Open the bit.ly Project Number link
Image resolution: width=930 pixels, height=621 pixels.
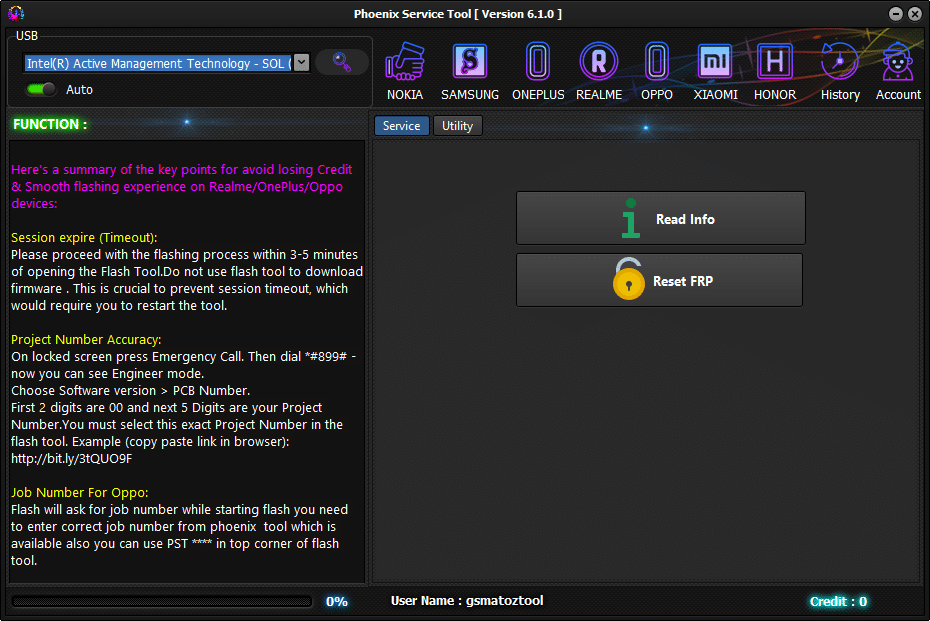tap(69, 458)
